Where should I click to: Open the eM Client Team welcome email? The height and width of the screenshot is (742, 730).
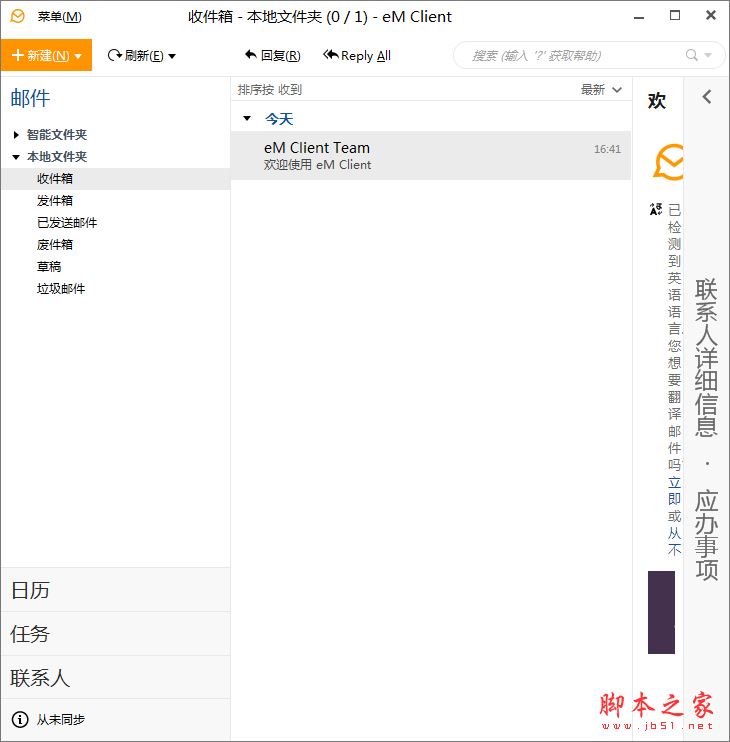[x=430, y=156]
